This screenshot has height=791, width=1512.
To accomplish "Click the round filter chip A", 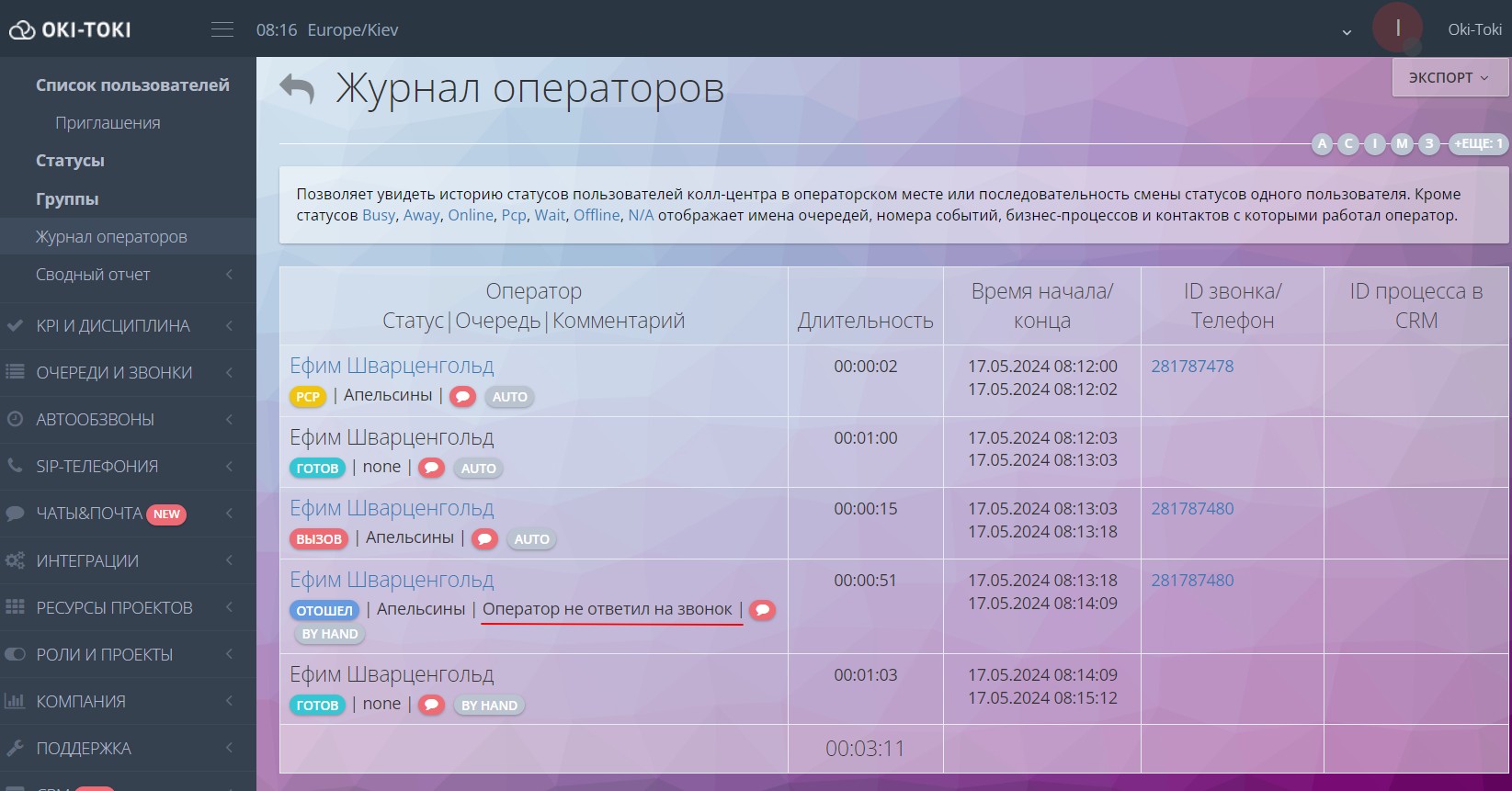I will coord(1322,143).
